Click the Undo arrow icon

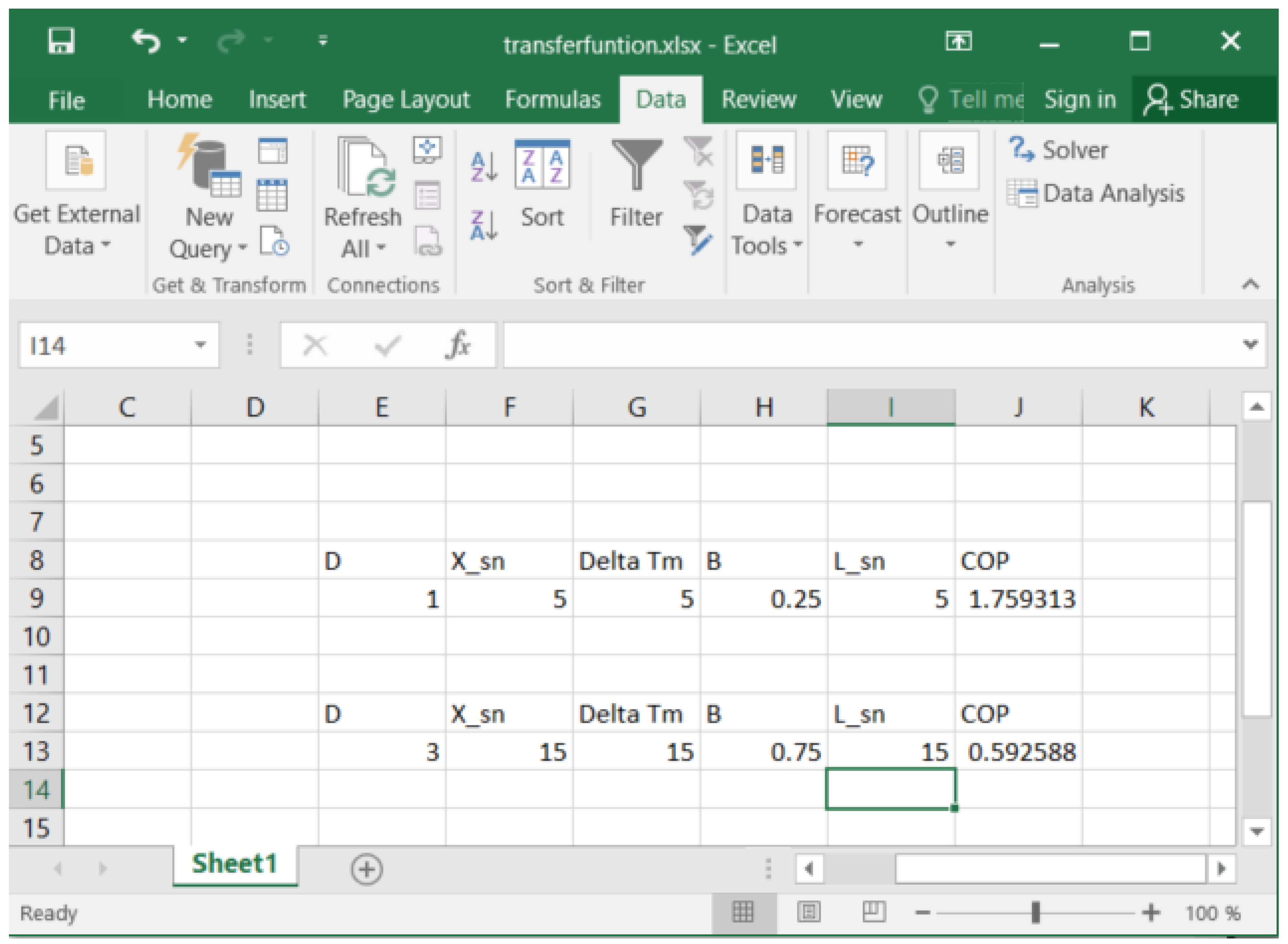[146, 41]
